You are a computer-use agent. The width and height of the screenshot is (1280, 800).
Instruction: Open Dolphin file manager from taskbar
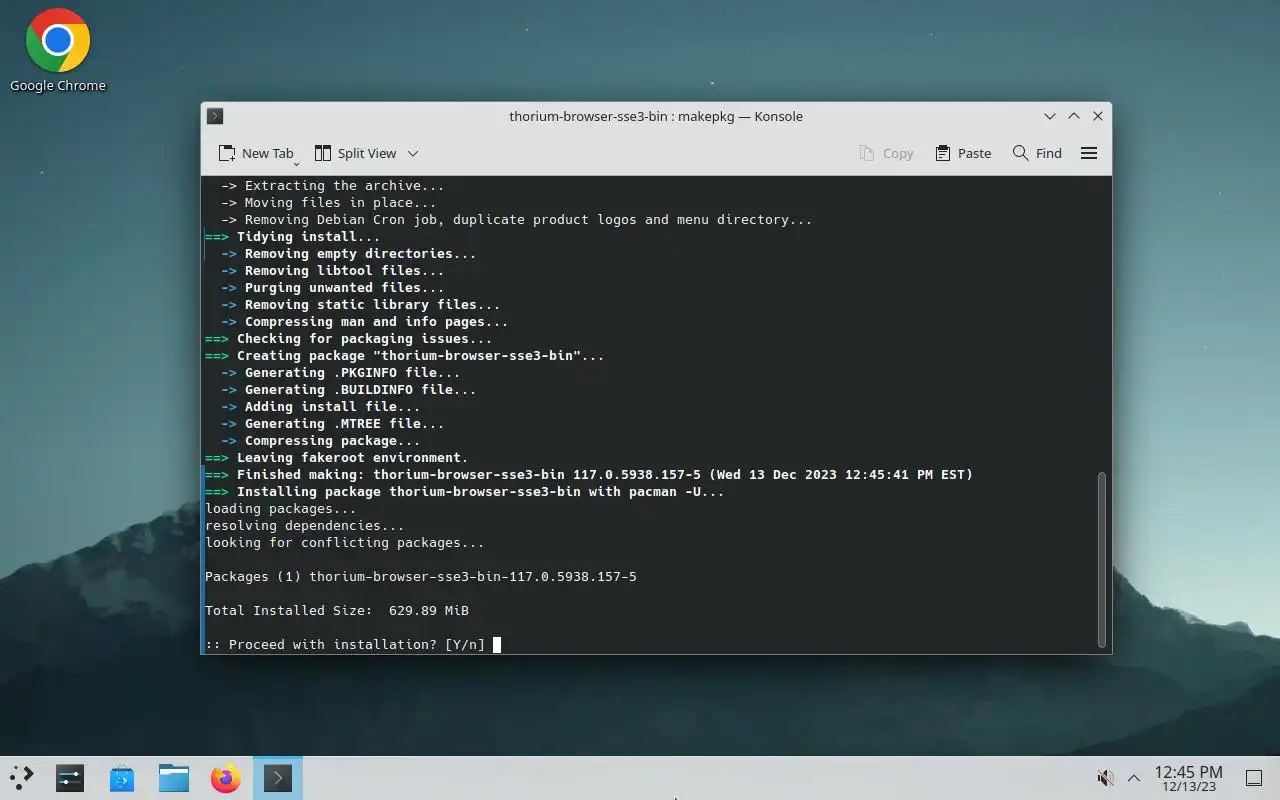pyautogui.click(x=174, y=778)
